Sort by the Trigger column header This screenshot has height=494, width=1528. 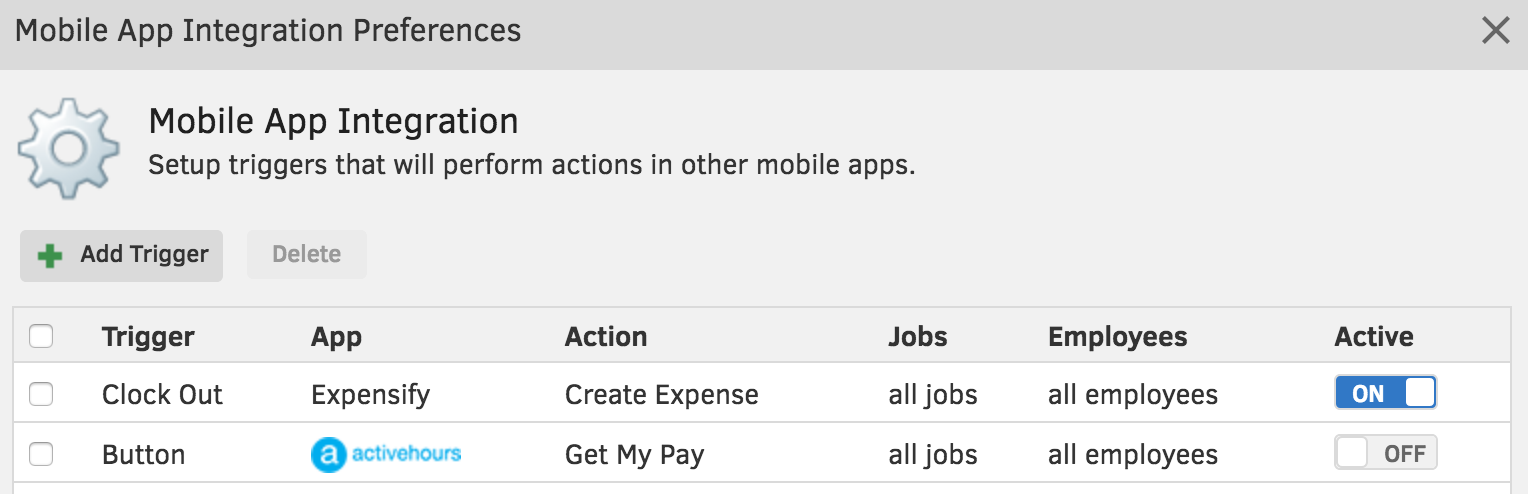click(148, 337)
